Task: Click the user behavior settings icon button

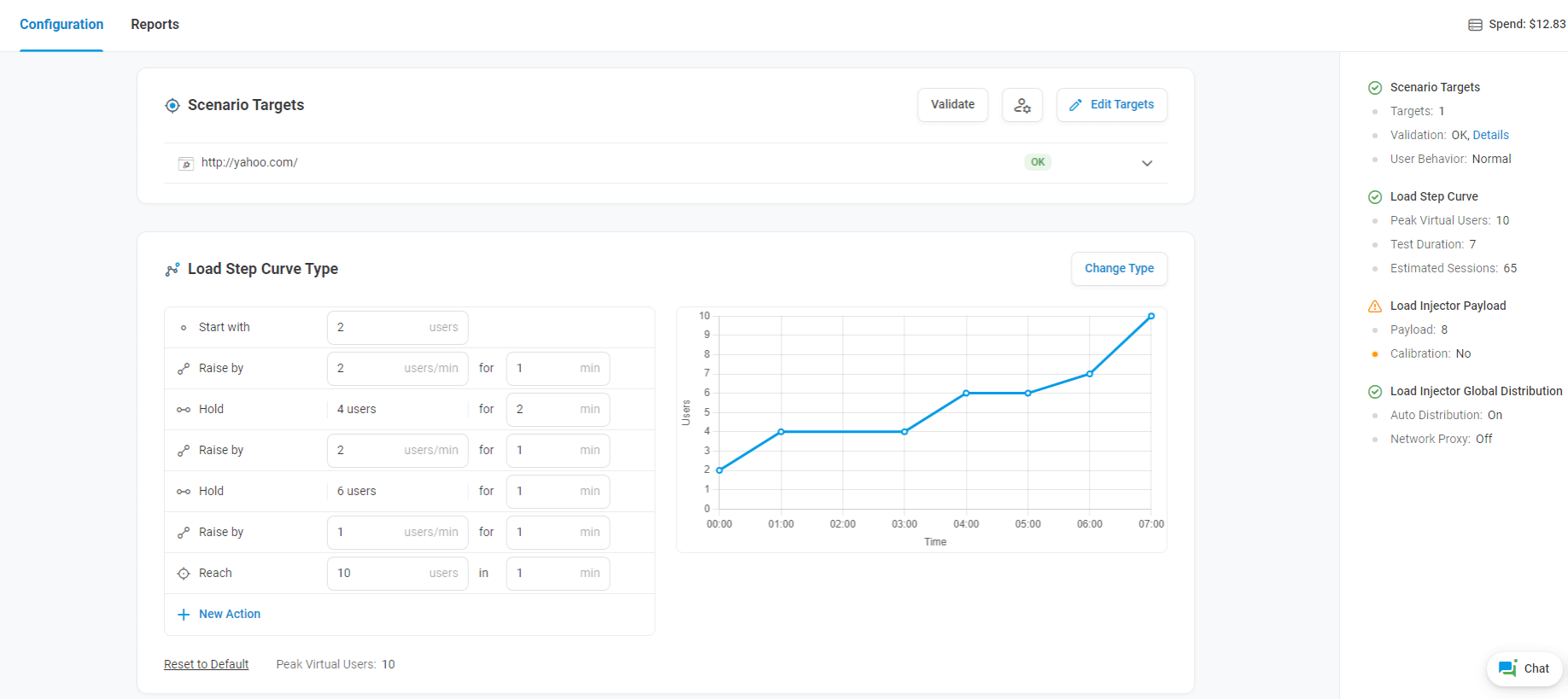Action: tap(1022, 105)
